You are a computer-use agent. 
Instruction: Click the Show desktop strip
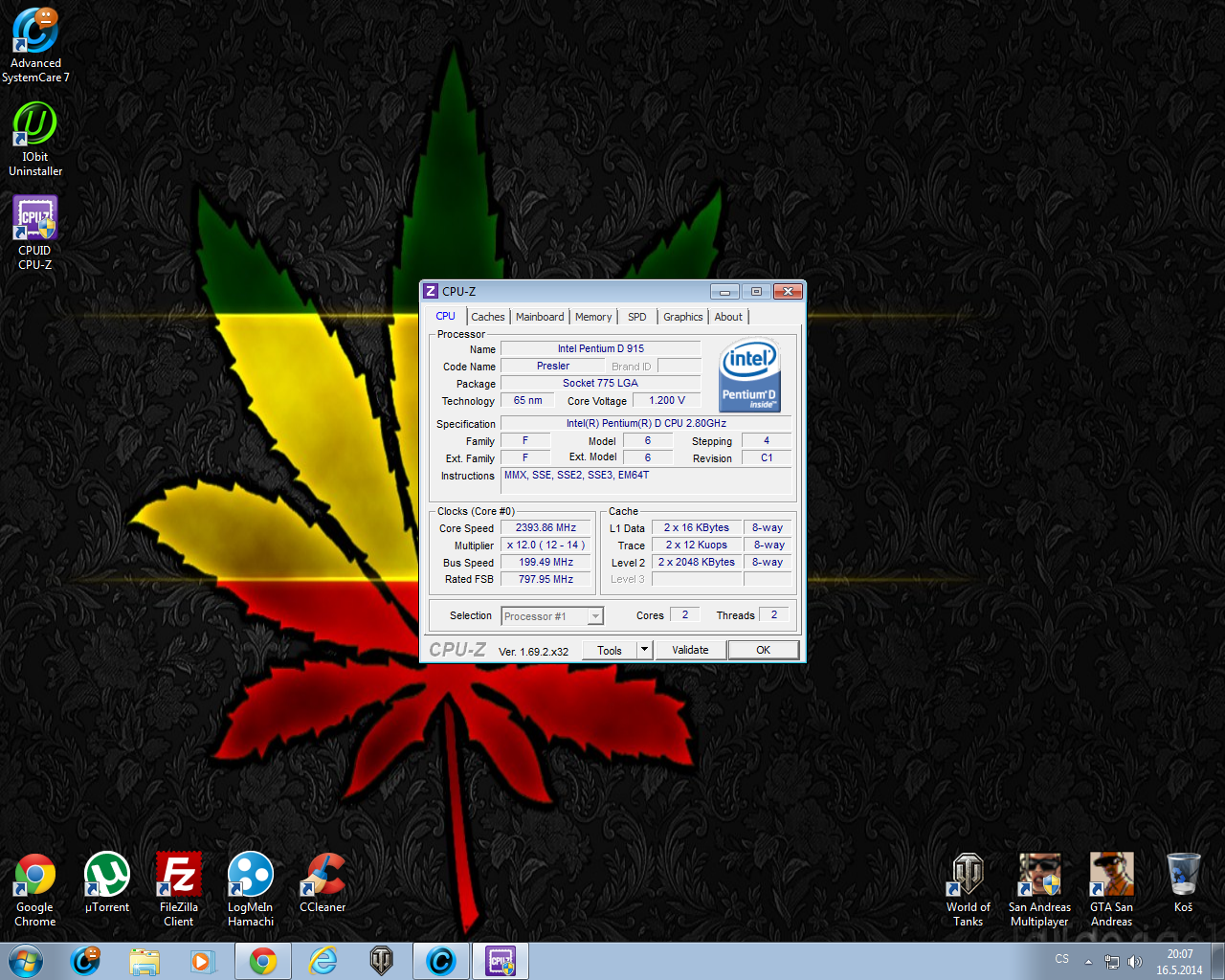(x=1218, y=961)
